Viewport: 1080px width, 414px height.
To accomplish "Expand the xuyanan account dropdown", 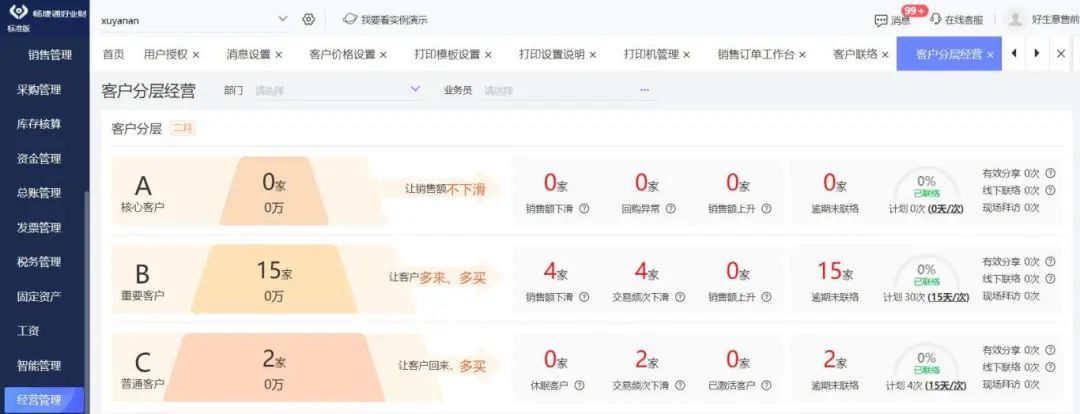I will pos(282,19).
